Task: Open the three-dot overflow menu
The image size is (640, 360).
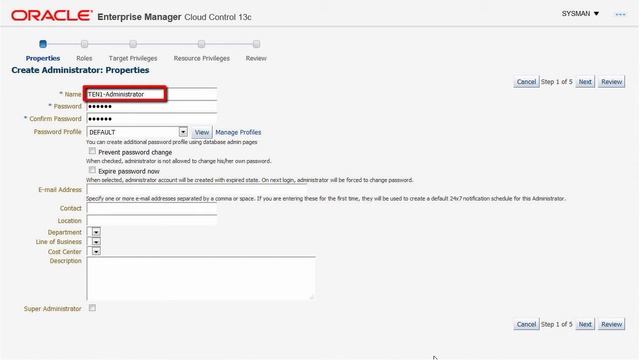Action: [x=620, y=14]
